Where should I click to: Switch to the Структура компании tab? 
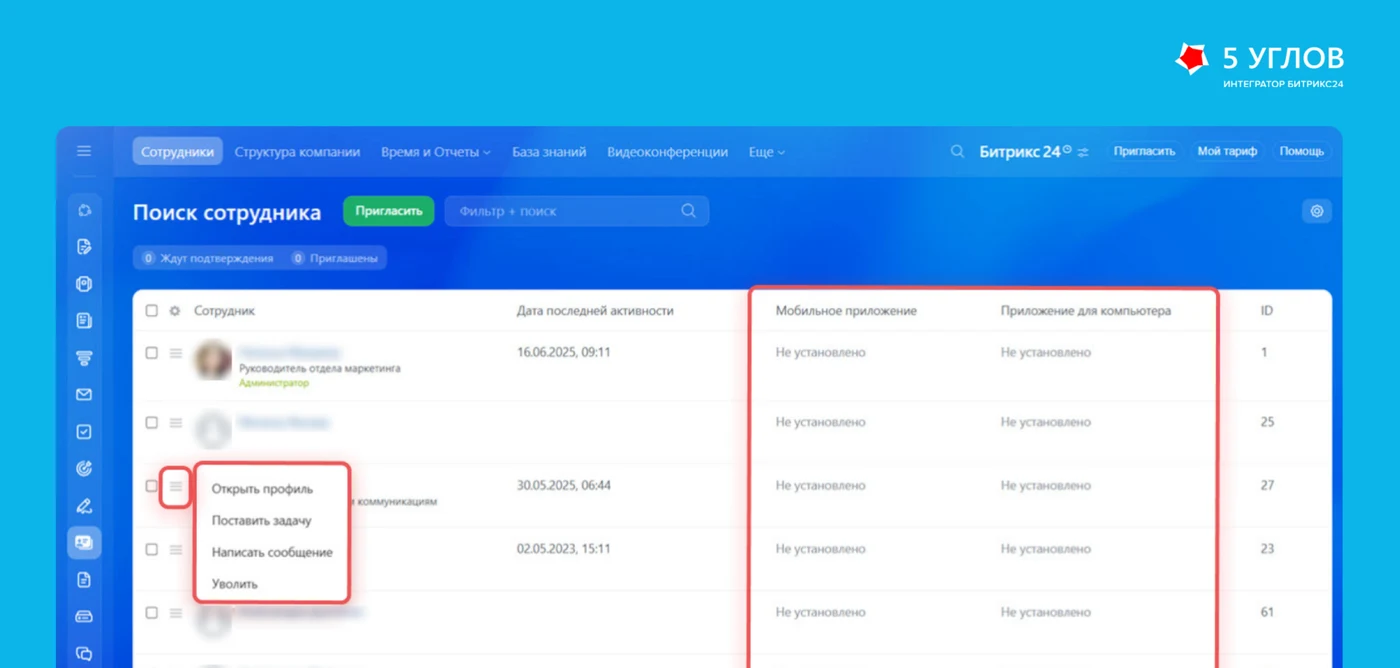(297, 152)
